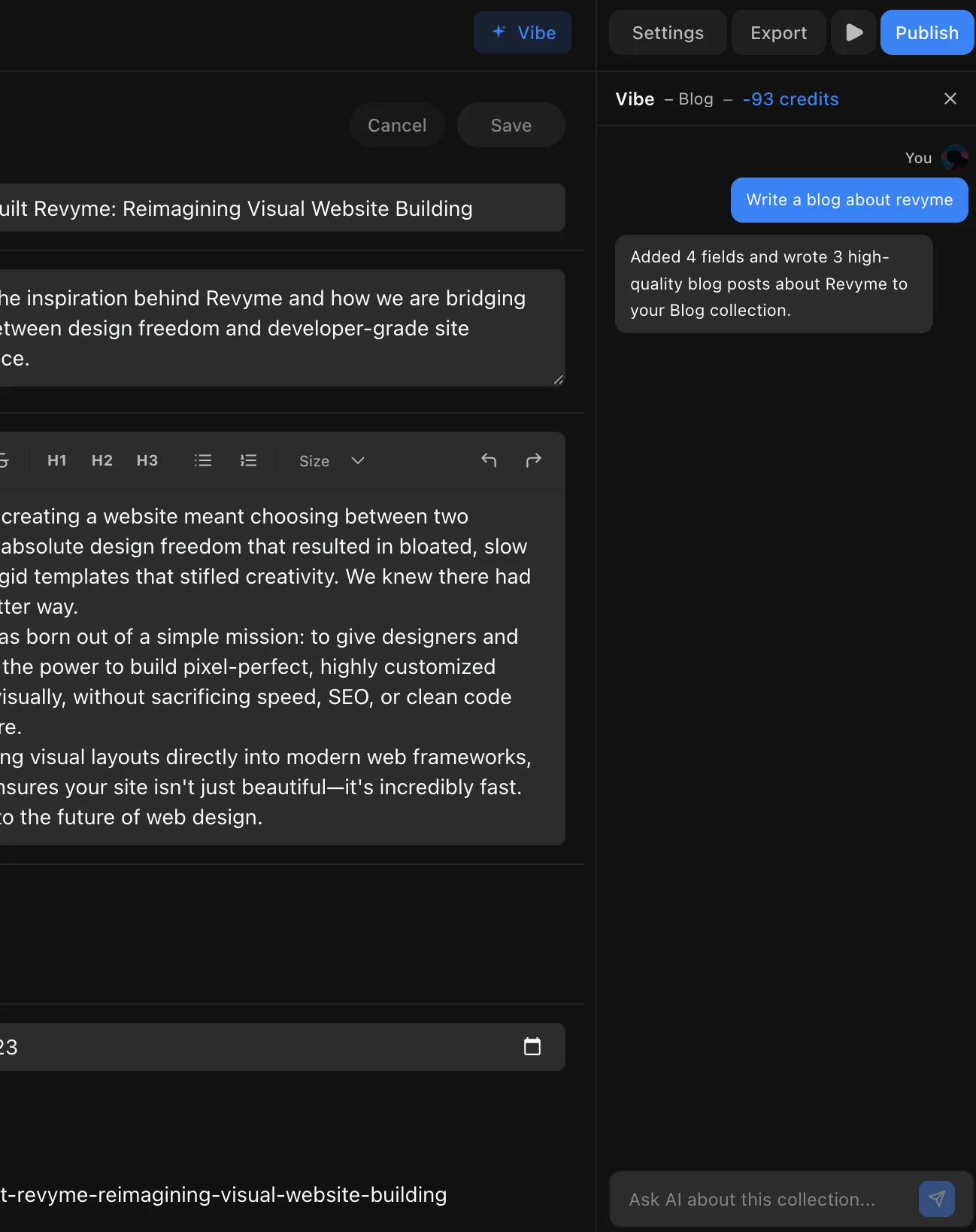Save the blog entry
Image resolution: width=976 pixels, height=1232 pixels.
pos(511,125)
